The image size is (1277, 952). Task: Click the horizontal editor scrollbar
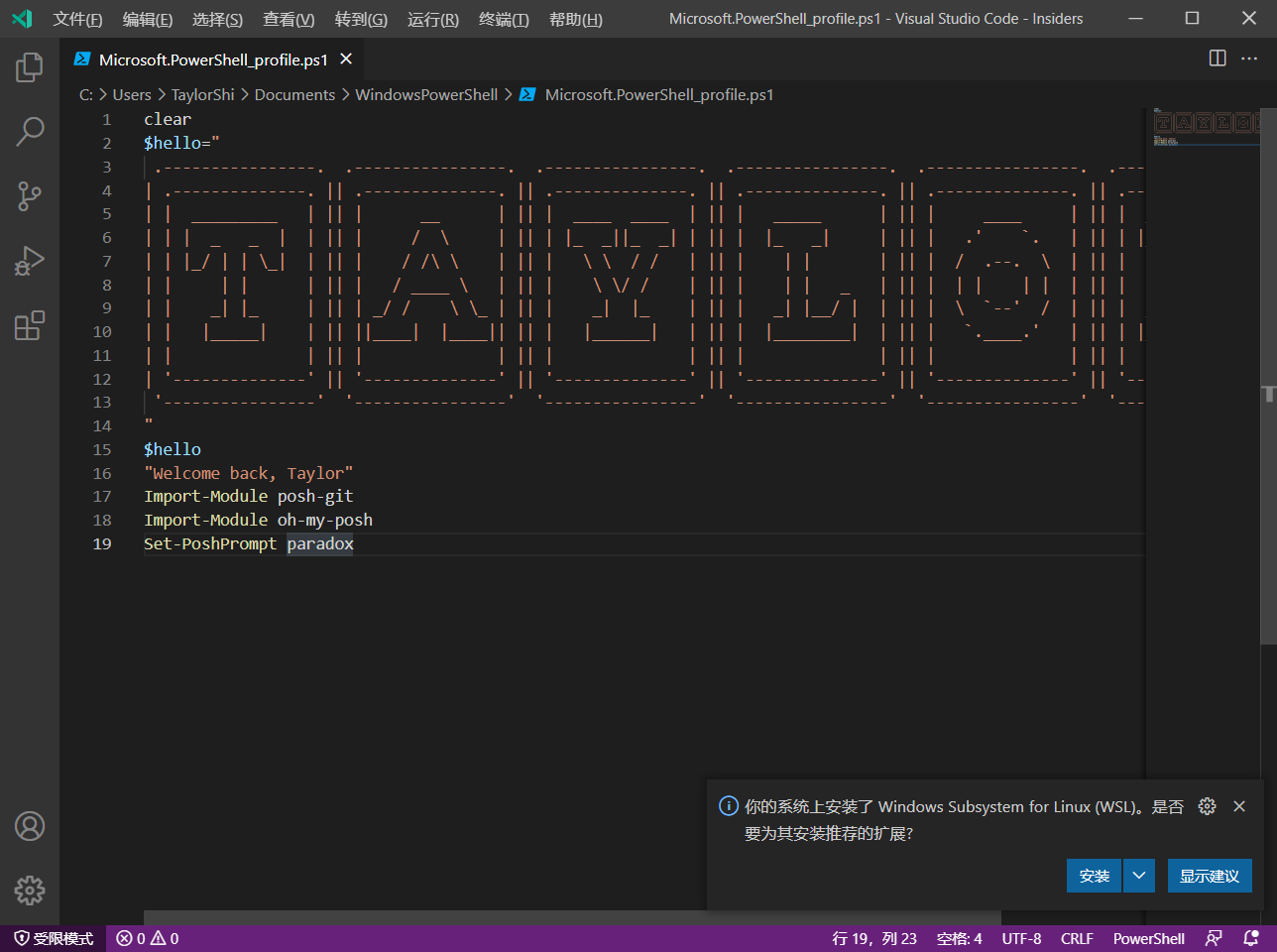[x=572, y=917]
